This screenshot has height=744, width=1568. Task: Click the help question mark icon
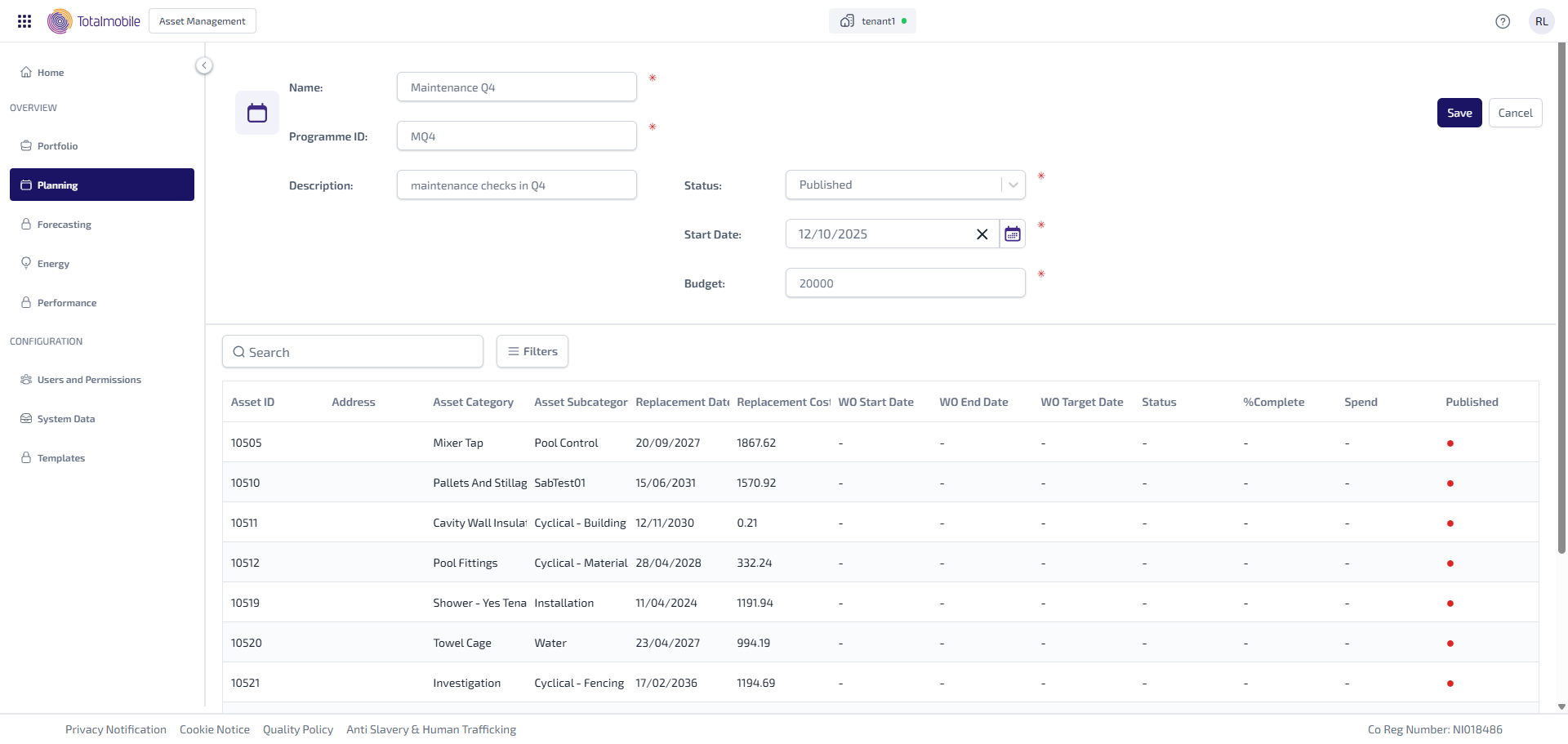(1503, 21)
